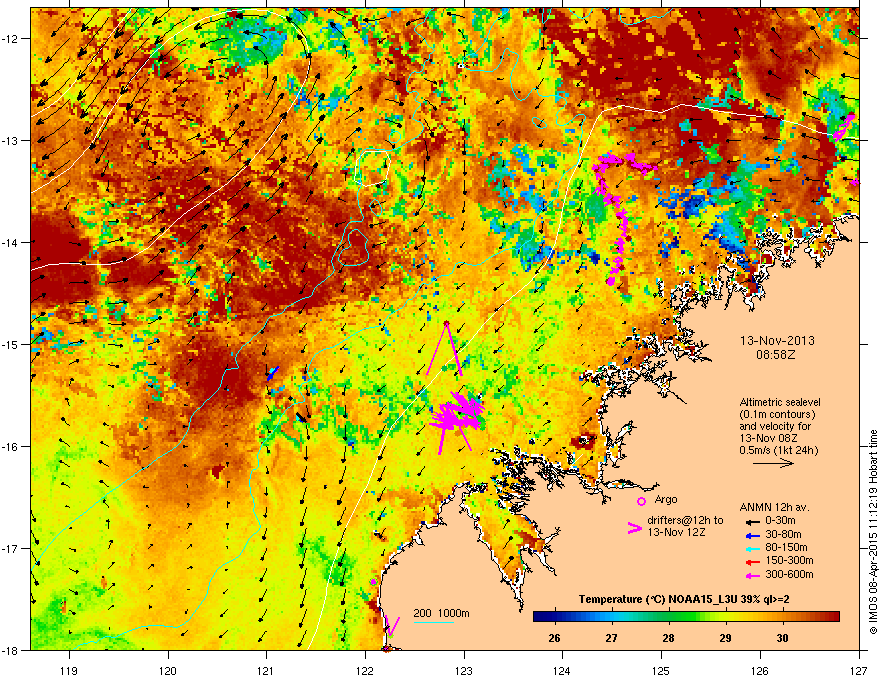Click the ANMN 12h av. heading
The height and width of the screenshot is (680, 880).
point(774,508)
